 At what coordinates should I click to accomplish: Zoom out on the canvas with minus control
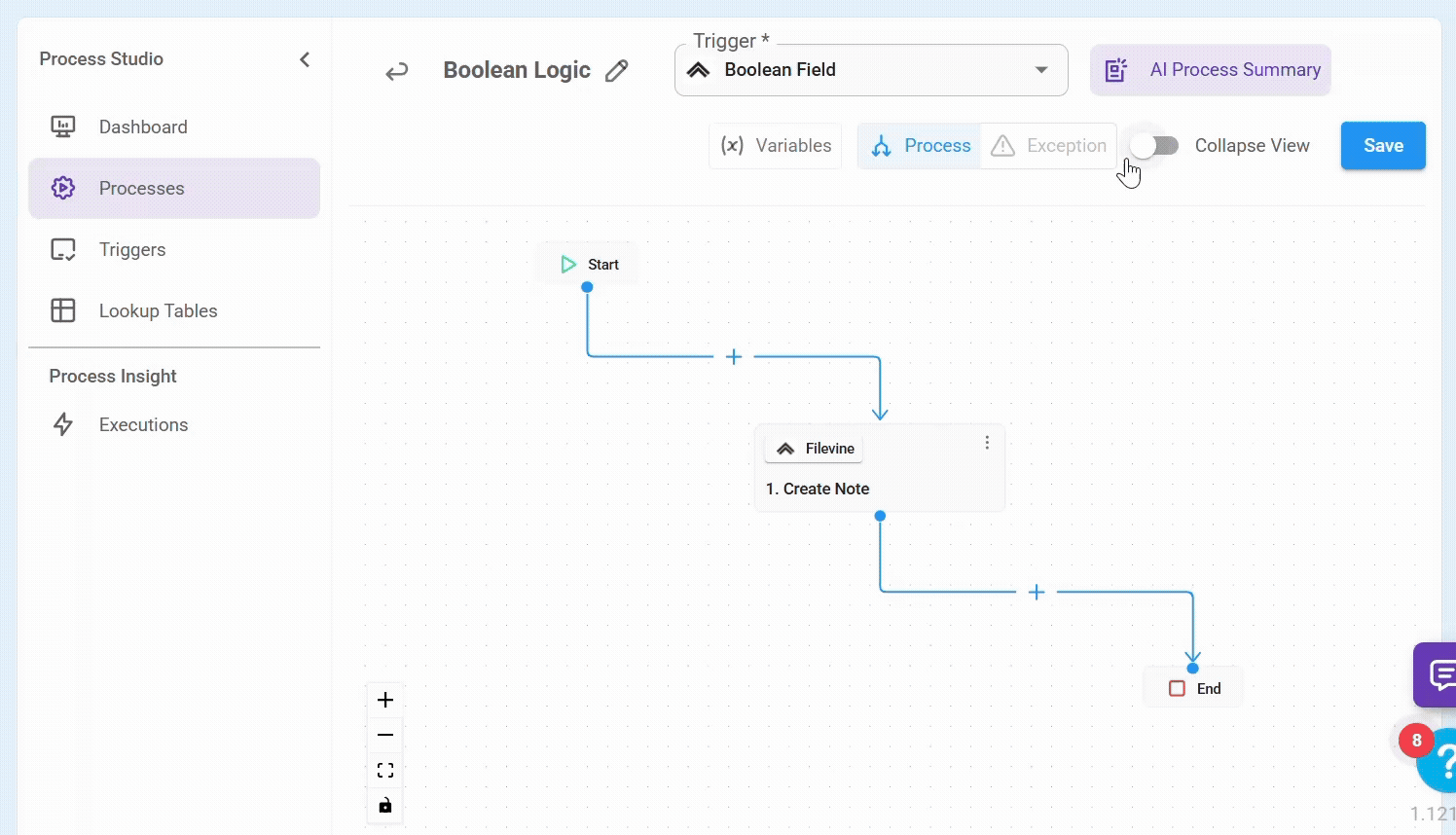coord(385,735)
